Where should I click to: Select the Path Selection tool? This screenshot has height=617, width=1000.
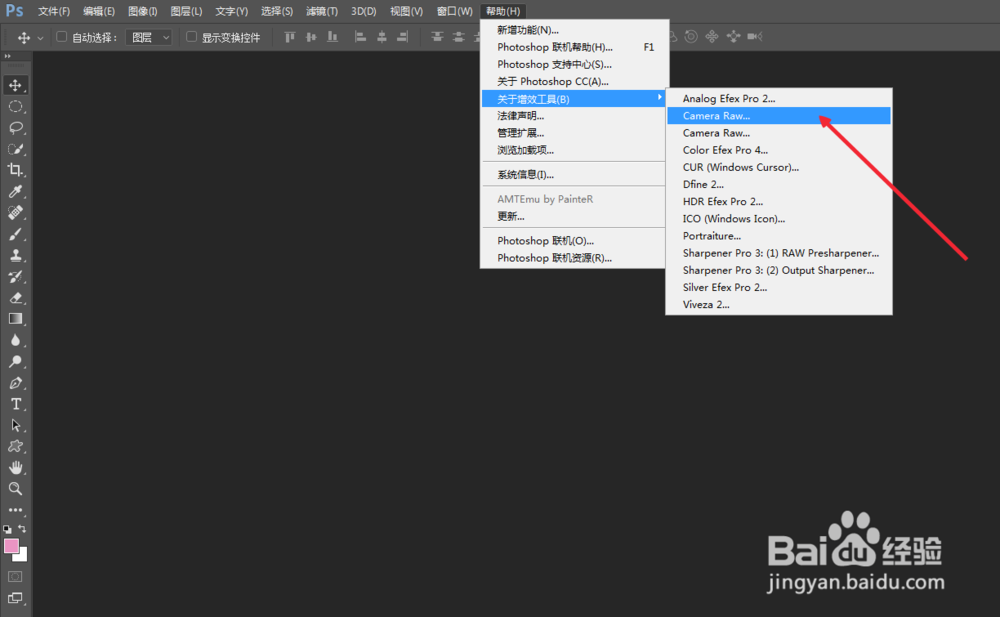tap(15, 425)
